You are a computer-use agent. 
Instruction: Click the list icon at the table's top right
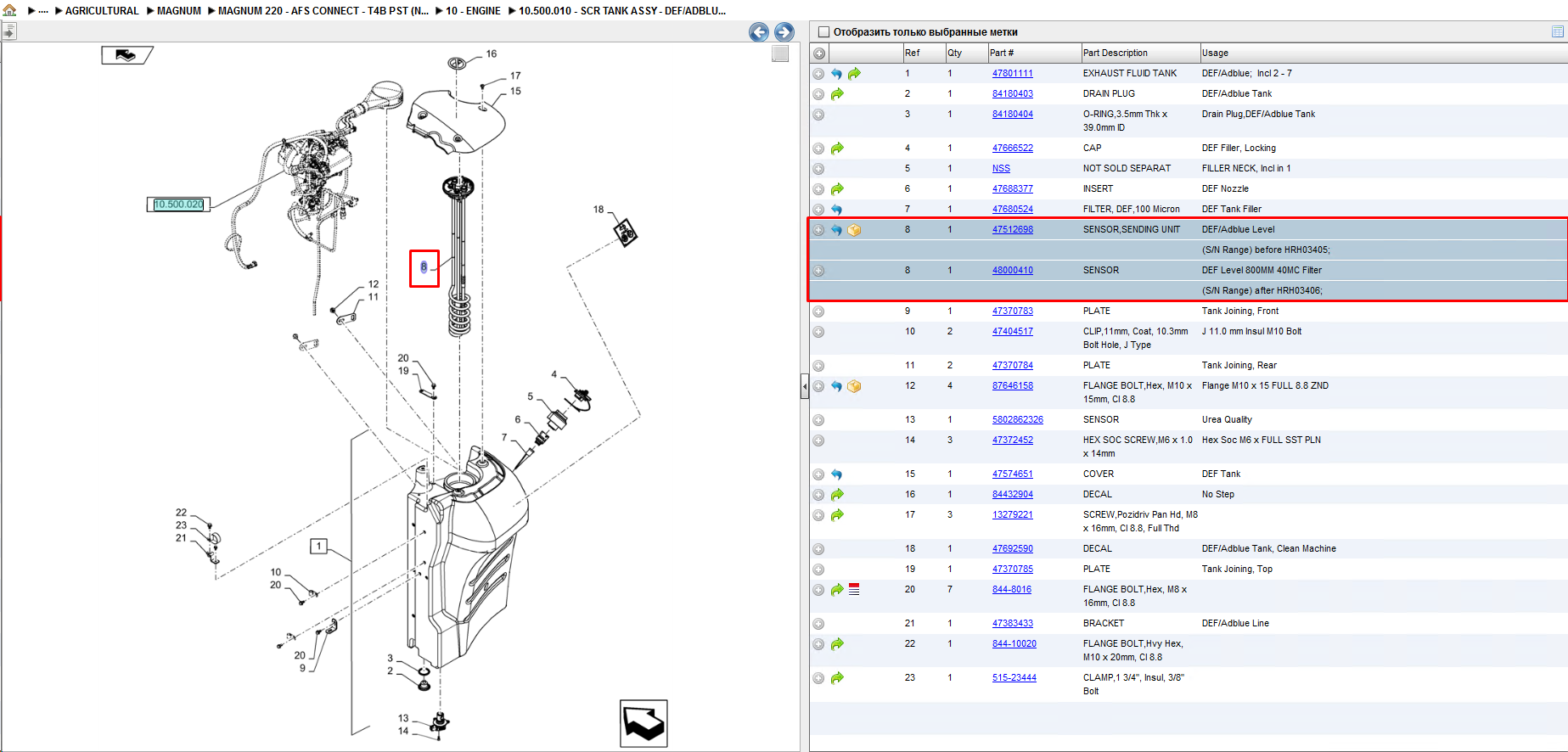(1557, 31)
